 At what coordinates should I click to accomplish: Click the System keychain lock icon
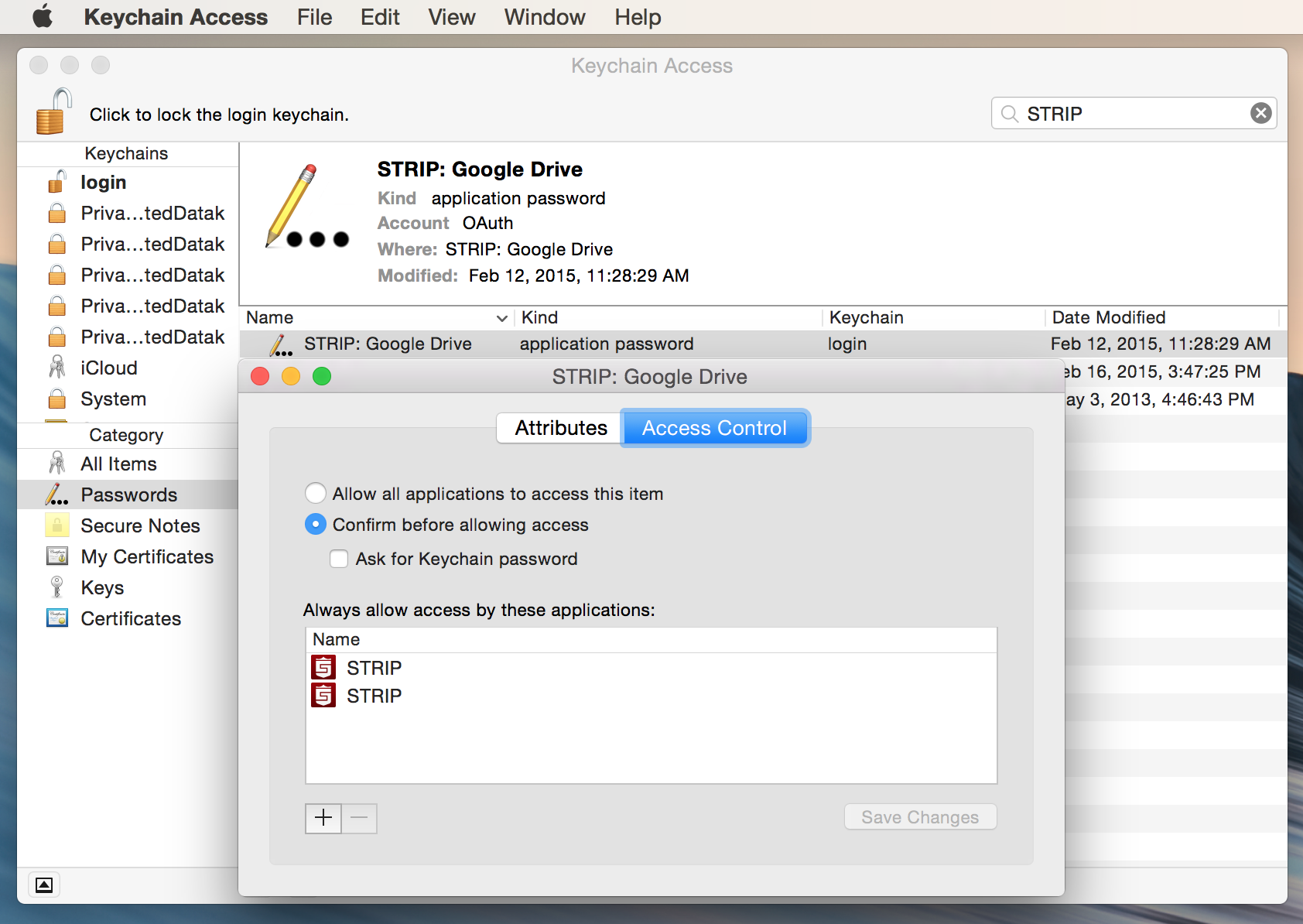57,399
